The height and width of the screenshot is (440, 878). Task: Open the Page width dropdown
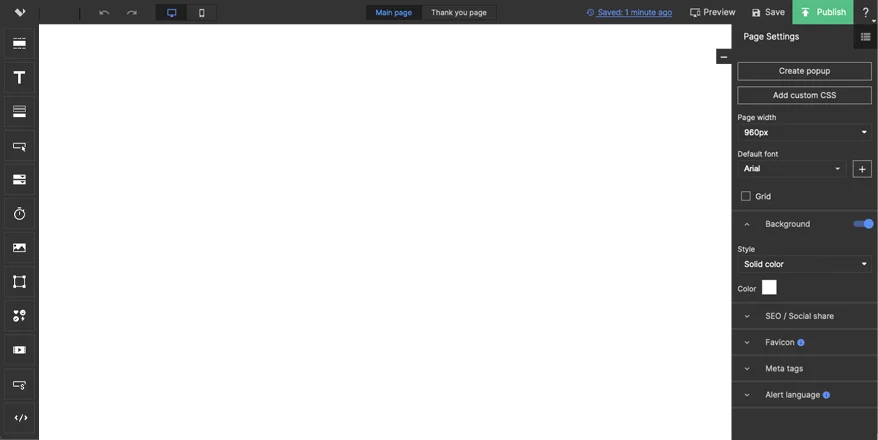(804, 132)
